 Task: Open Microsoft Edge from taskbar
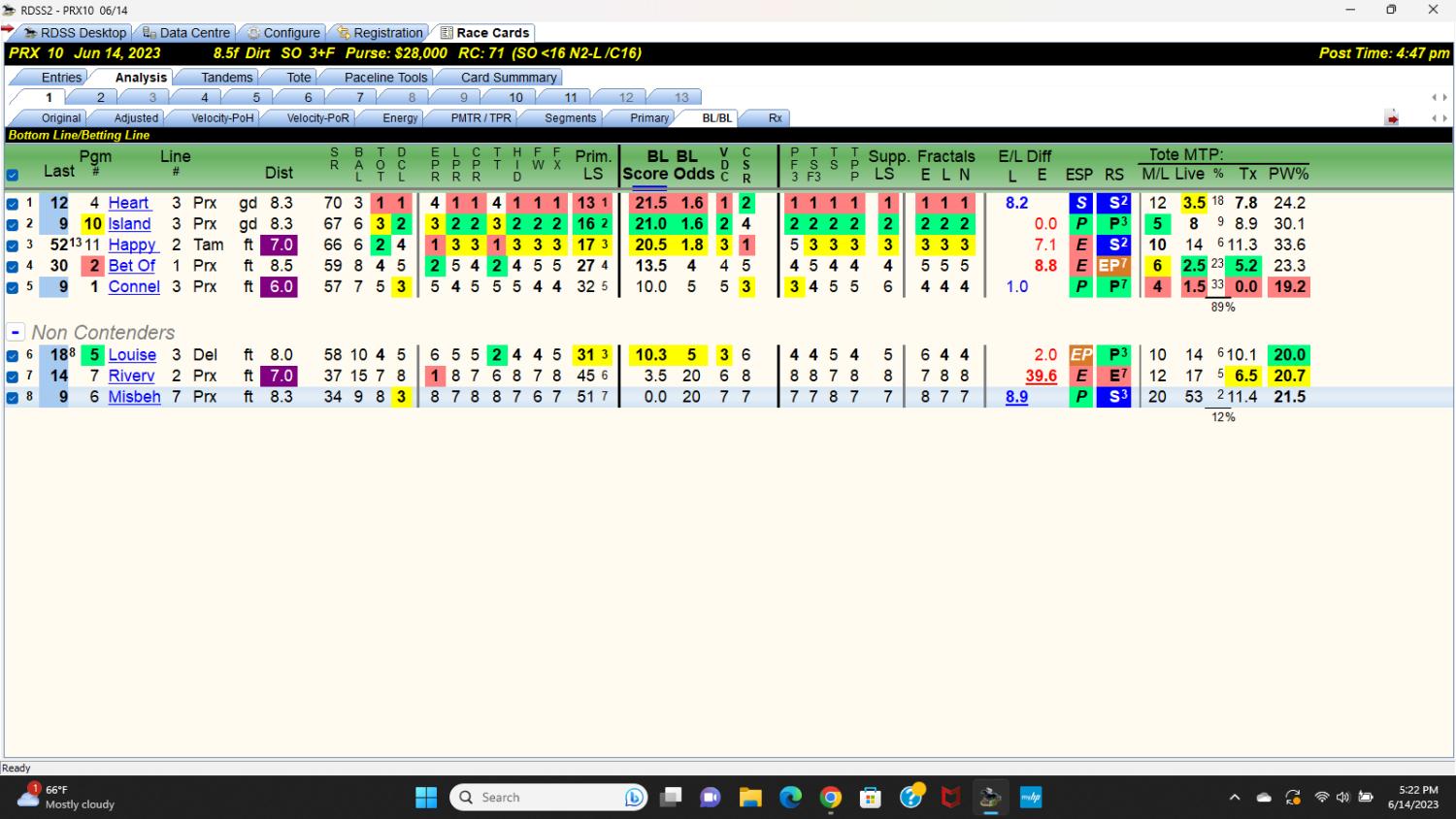point(791,798)
